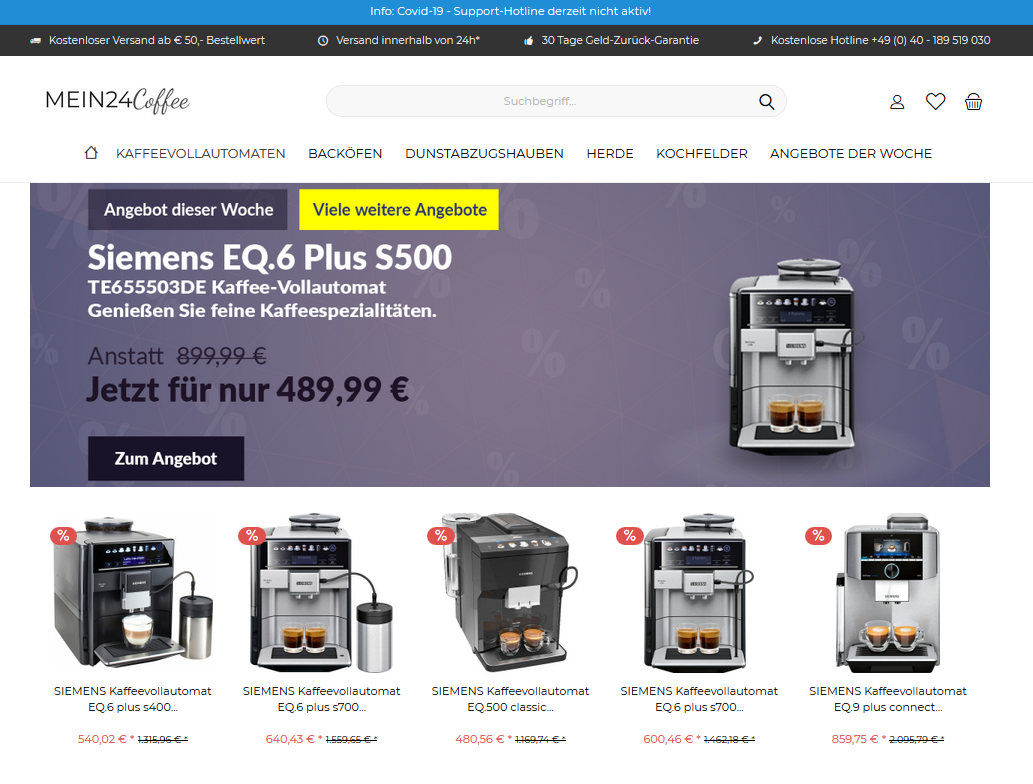Viewport: 1033px width, 784px height.
Task: Open the shopping basket icon
Action: [x=974, y=101]
